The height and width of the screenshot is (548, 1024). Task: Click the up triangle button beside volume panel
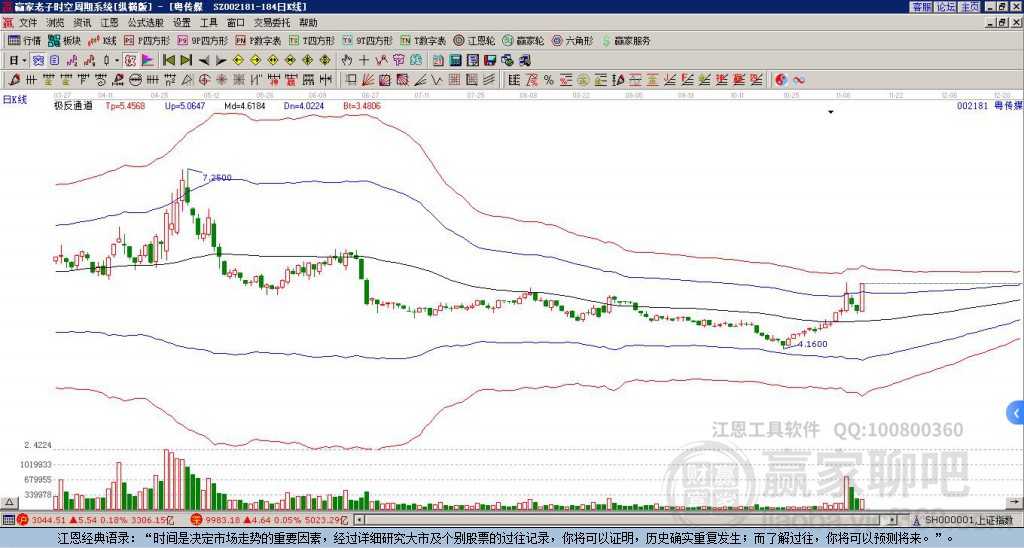tap(8, 502)
